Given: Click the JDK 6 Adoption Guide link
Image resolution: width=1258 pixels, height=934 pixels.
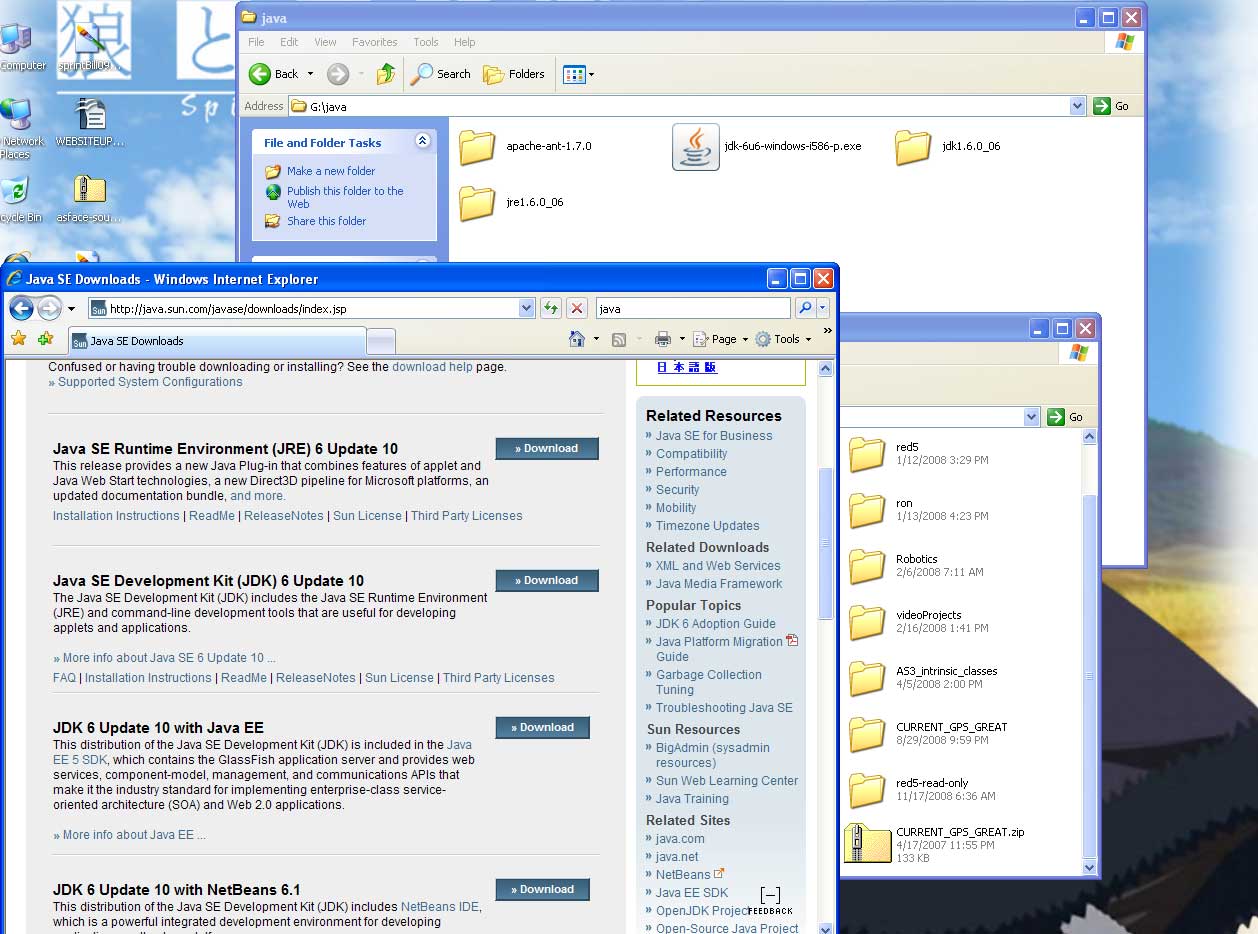Looking at the screenshot, I should [716, 624].
